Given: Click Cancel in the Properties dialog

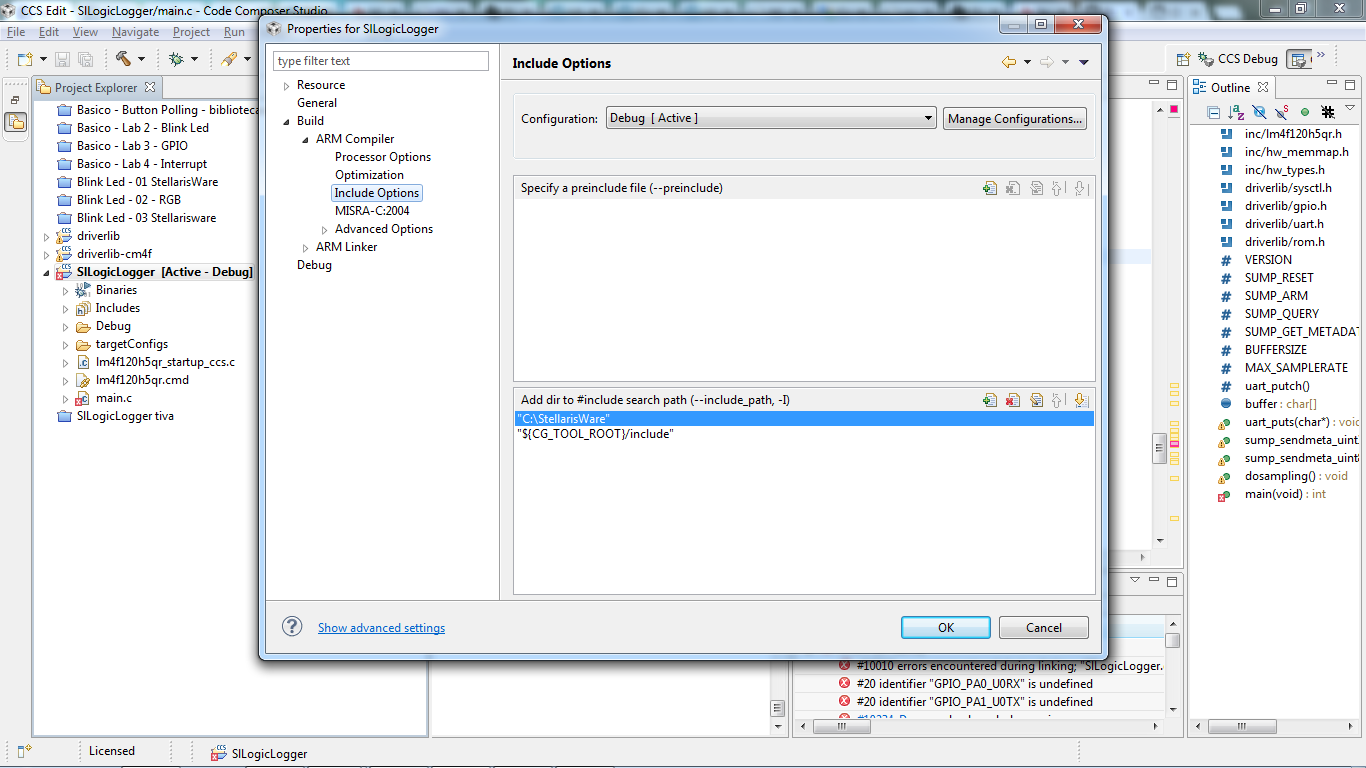Looking at the screenshot, I should tap(1044, 627).
